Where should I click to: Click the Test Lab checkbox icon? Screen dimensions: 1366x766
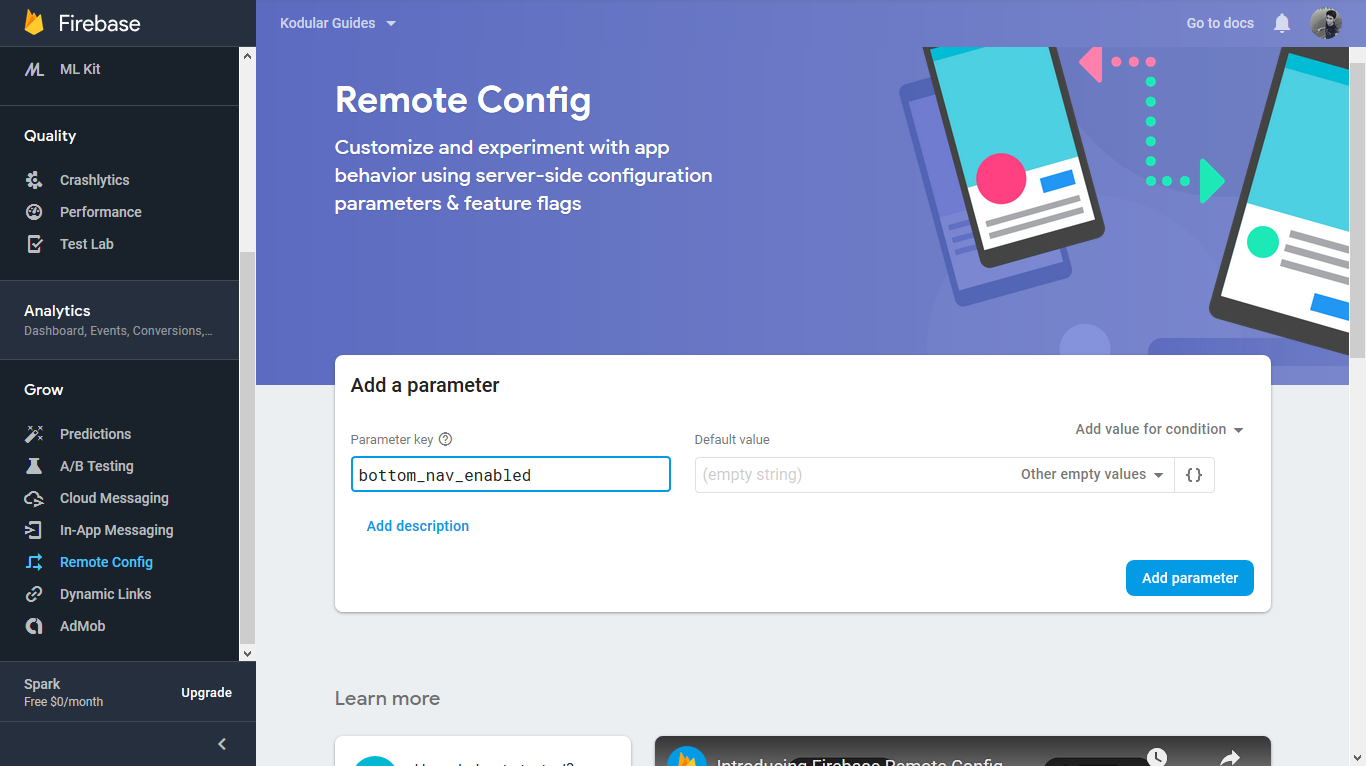tap(34, 244)
